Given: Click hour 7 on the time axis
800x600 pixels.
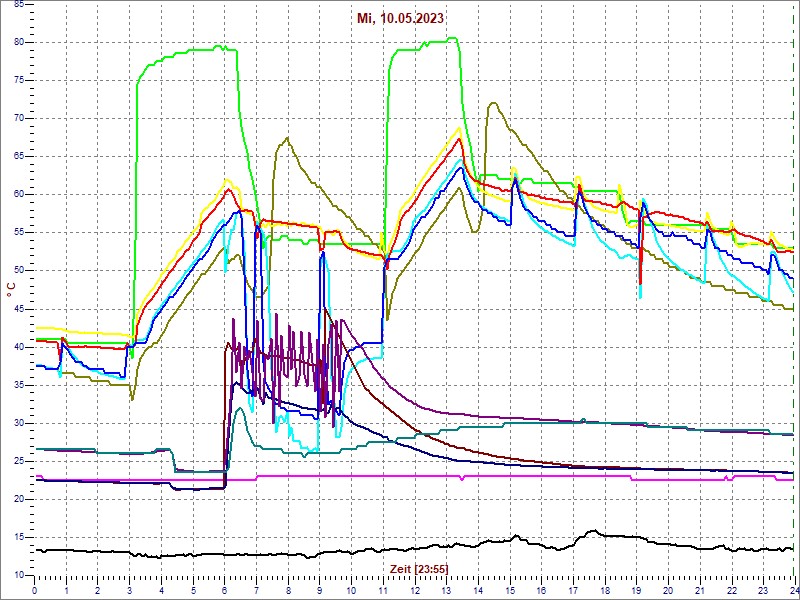Looking at the screenshot, I should click(257, 590).
